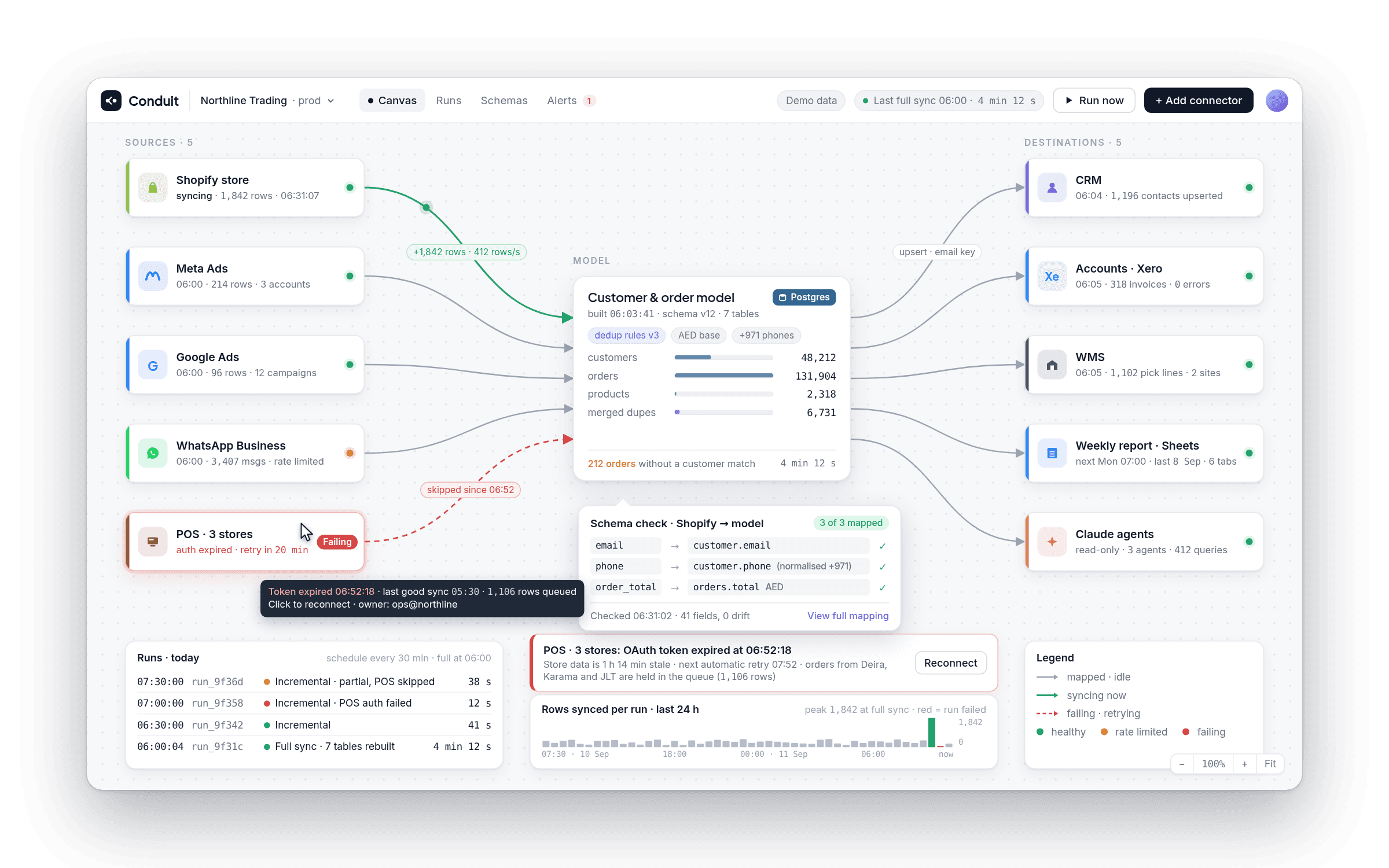
Task: Open the Alerts tab
Action: click(571, 101)
